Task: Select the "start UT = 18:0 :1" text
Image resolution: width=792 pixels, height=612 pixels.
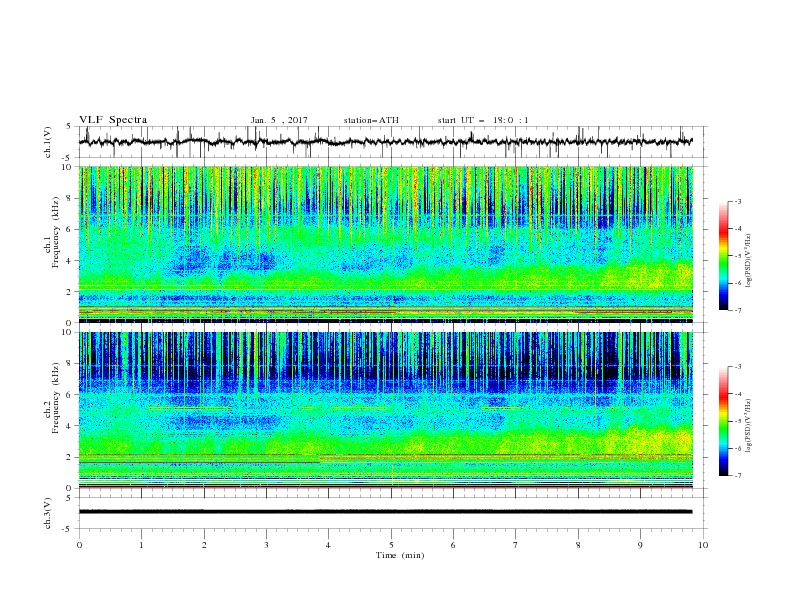Action: pyautogui.click(x=483, y=120)
